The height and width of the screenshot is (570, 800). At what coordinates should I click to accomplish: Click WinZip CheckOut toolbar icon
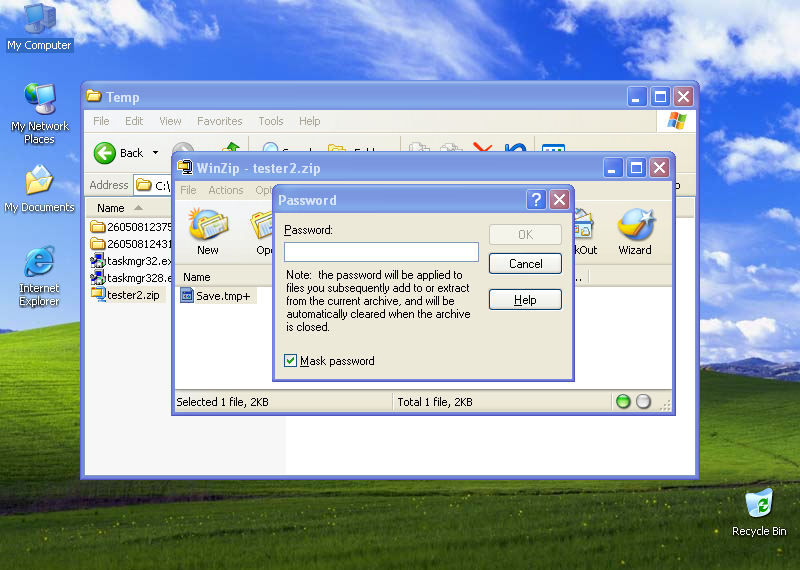pyautogui.click(x=585, y=232)
